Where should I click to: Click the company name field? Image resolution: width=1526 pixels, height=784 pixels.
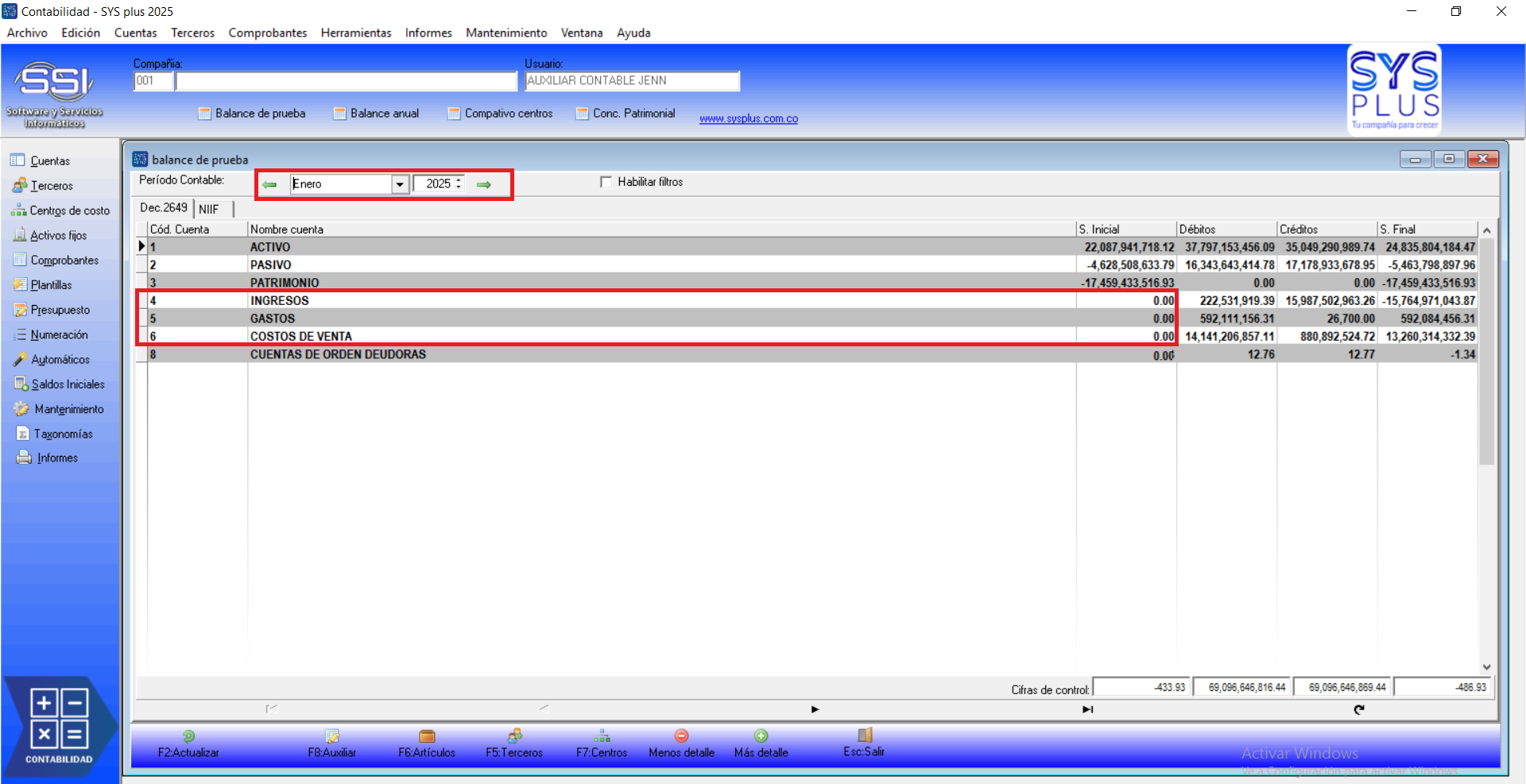[347, 81]
